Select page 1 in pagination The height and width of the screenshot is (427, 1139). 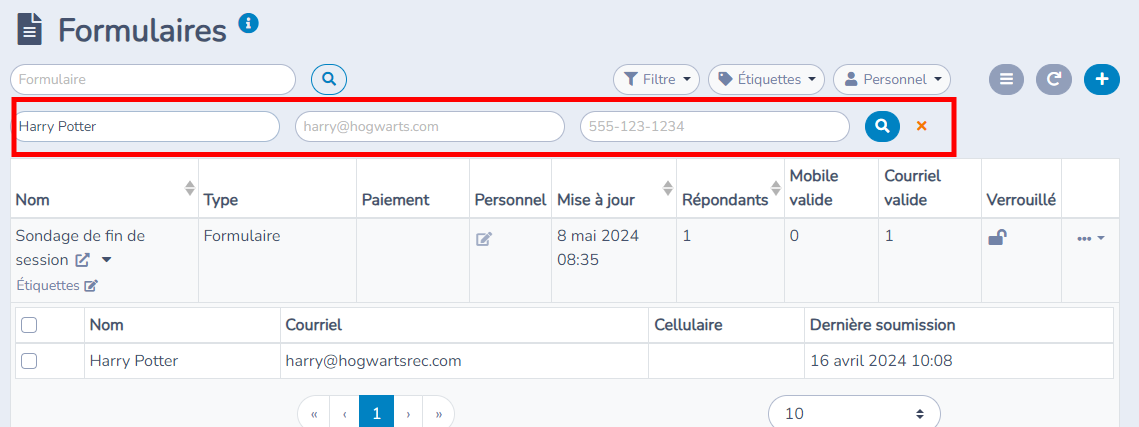[376, 413]
